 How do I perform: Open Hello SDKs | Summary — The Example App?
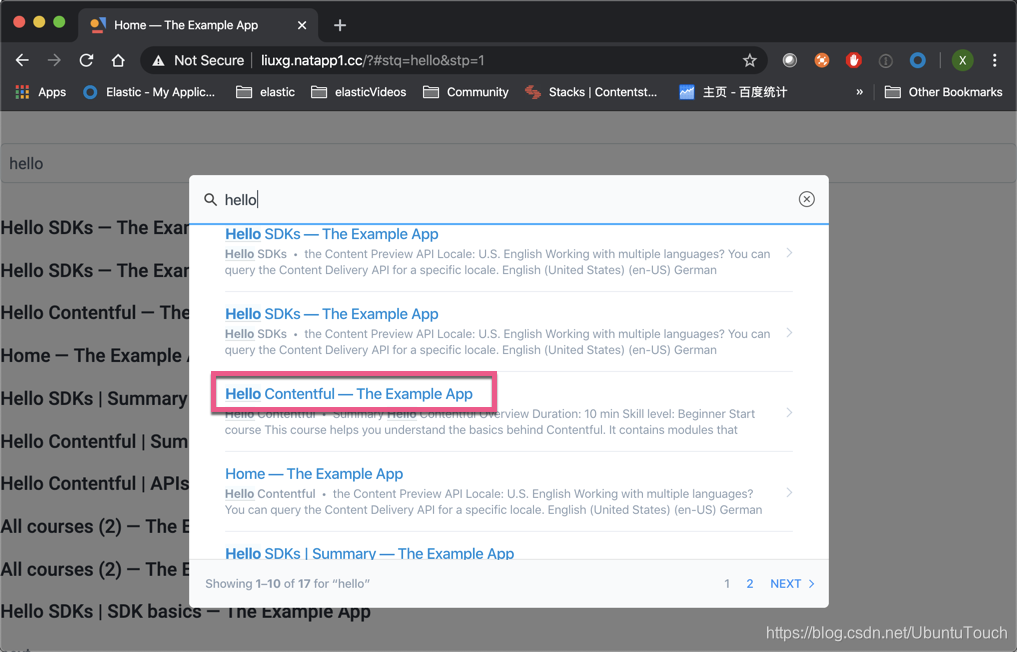(x=370, y=553)
